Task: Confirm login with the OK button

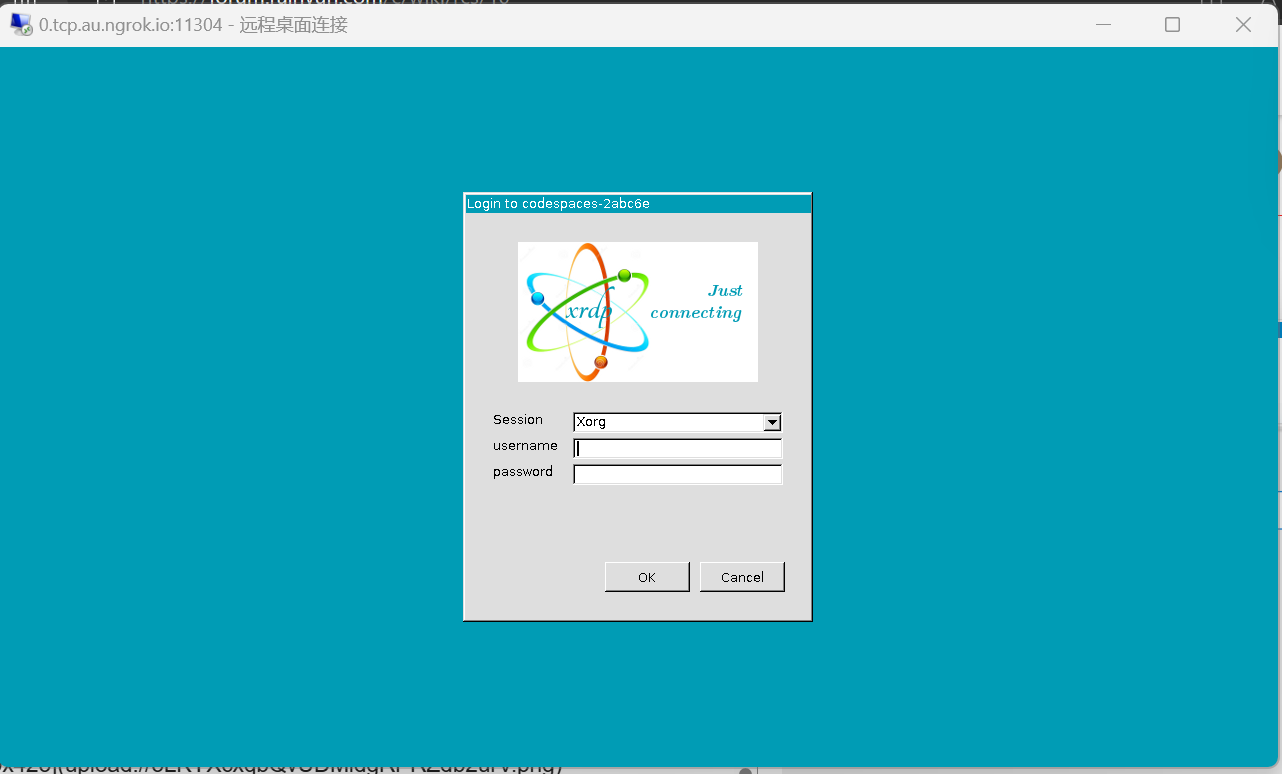Action: (647, 577)
